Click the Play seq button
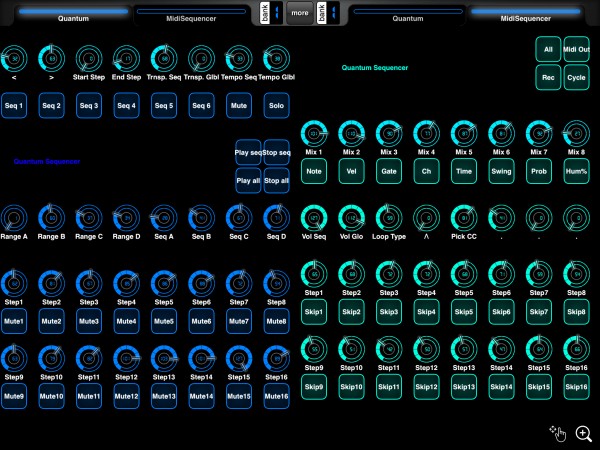This screenshot has width=600, height=450. (x=248, y=152)
